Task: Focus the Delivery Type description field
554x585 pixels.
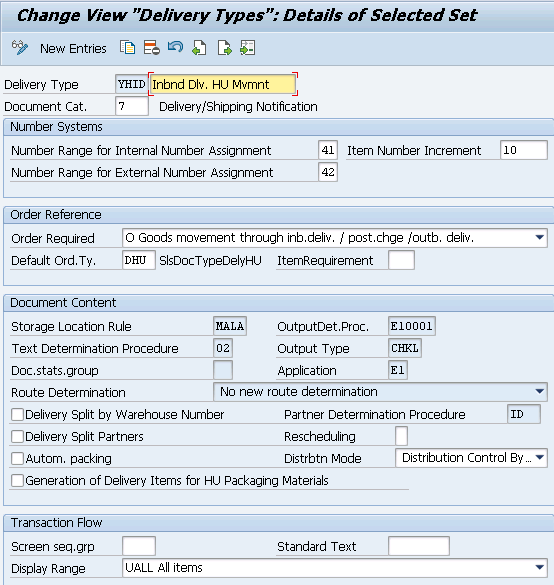Action: point(223,84)
